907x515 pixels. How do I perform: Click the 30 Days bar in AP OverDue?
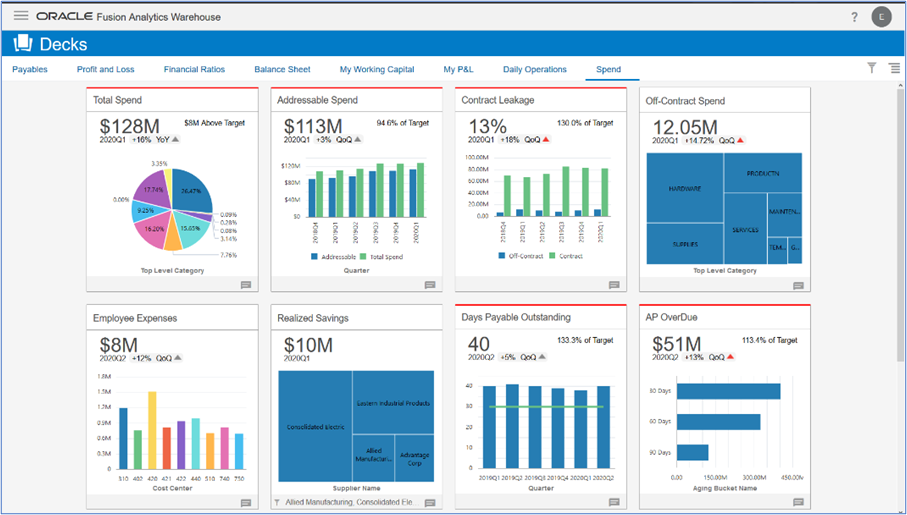click(x=728, y=391)
